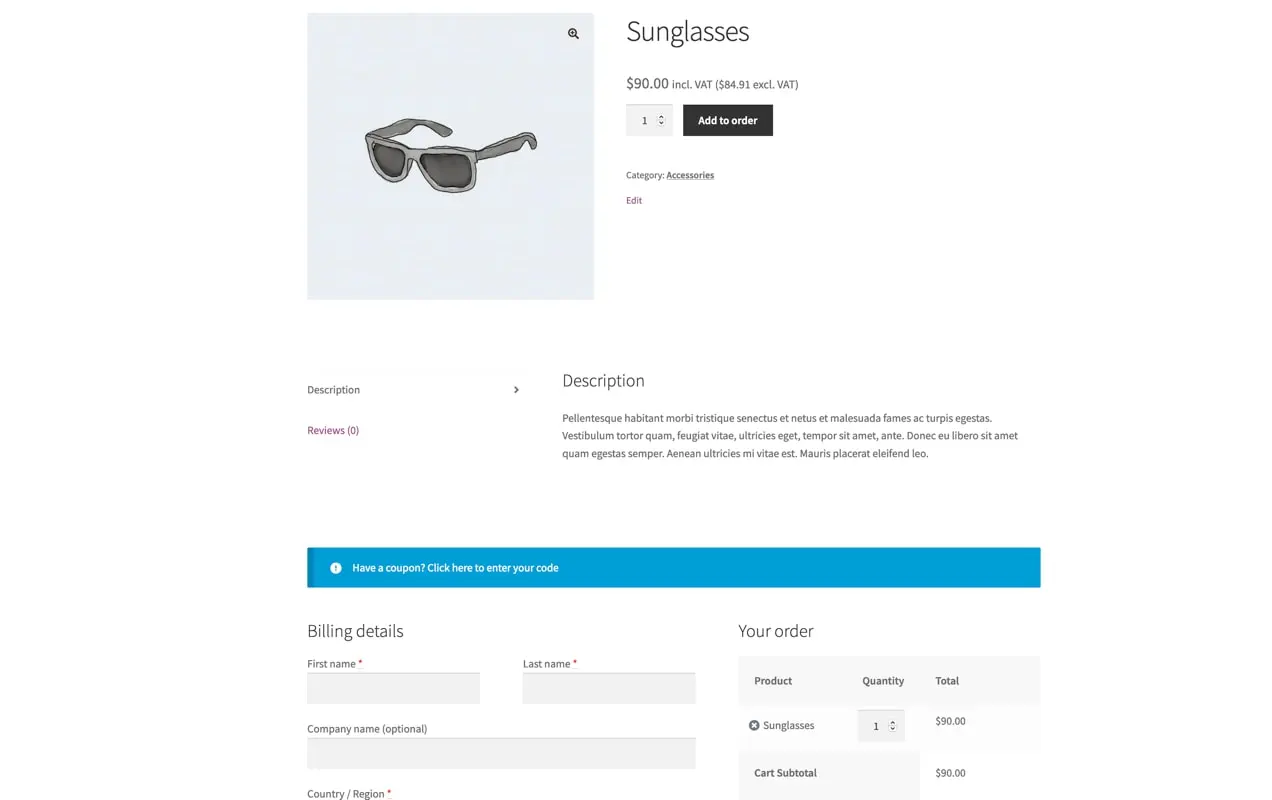Click the magnifier zoom icon on product image
The width and height of the screenshot is (1272, 800).
573,34
